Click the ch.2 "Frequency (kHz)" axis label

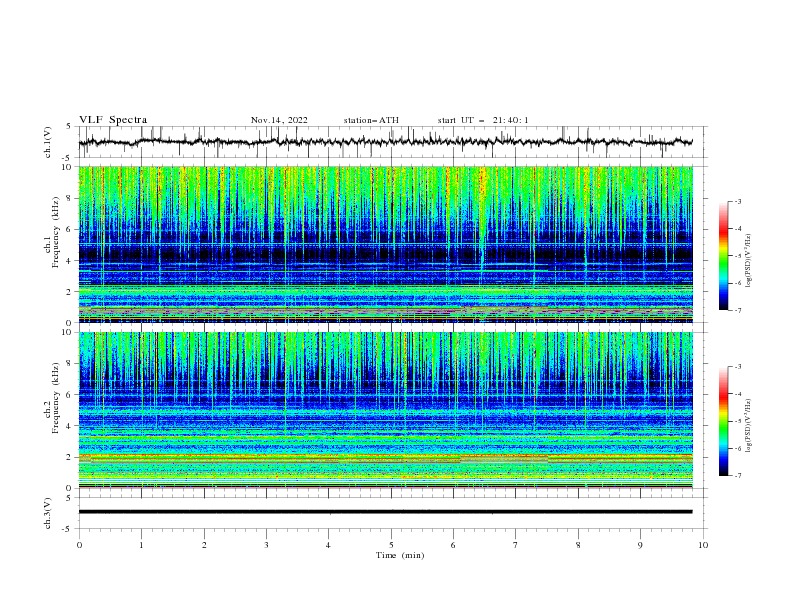[56, 397]
